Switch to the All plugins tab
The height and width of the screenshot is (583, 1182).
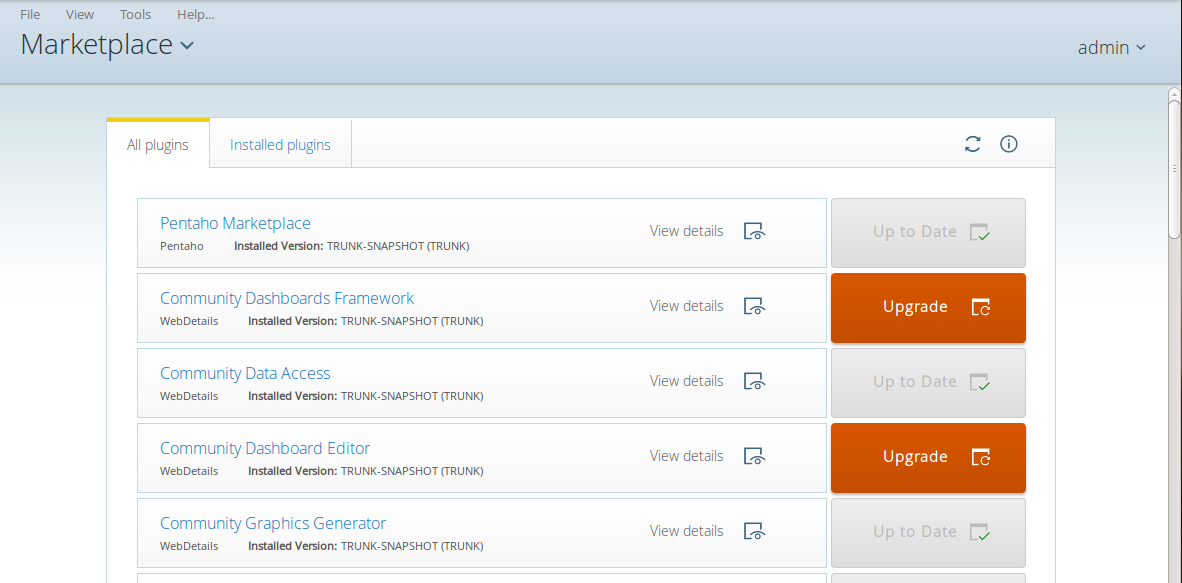pos(158,145)
